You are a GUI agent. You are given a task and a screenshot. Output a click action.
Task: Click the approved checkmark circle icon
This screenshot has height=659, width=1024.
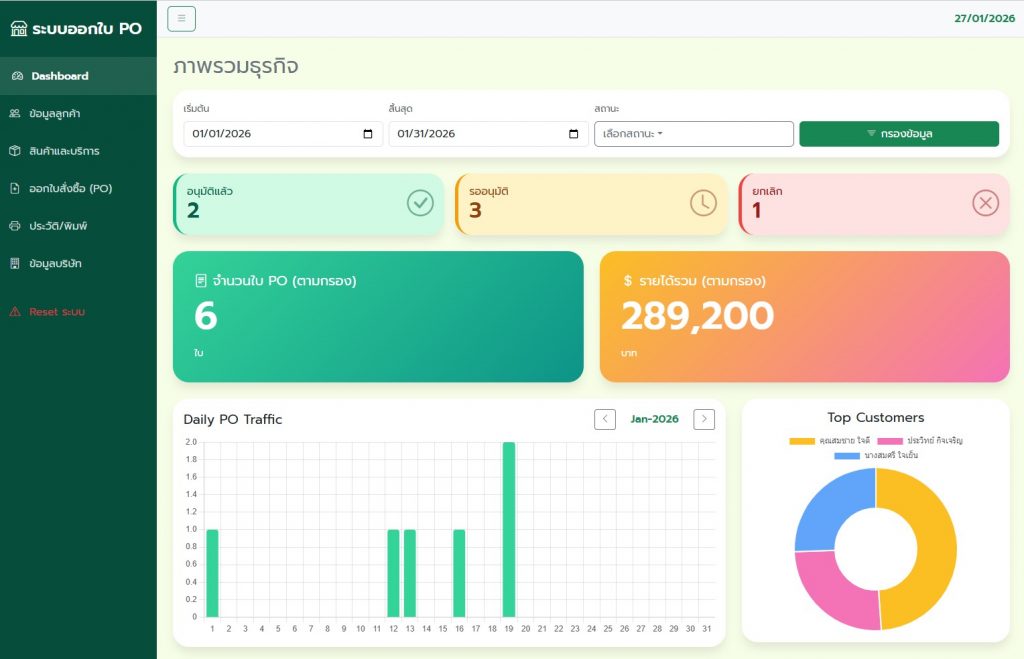pos(420,203)
